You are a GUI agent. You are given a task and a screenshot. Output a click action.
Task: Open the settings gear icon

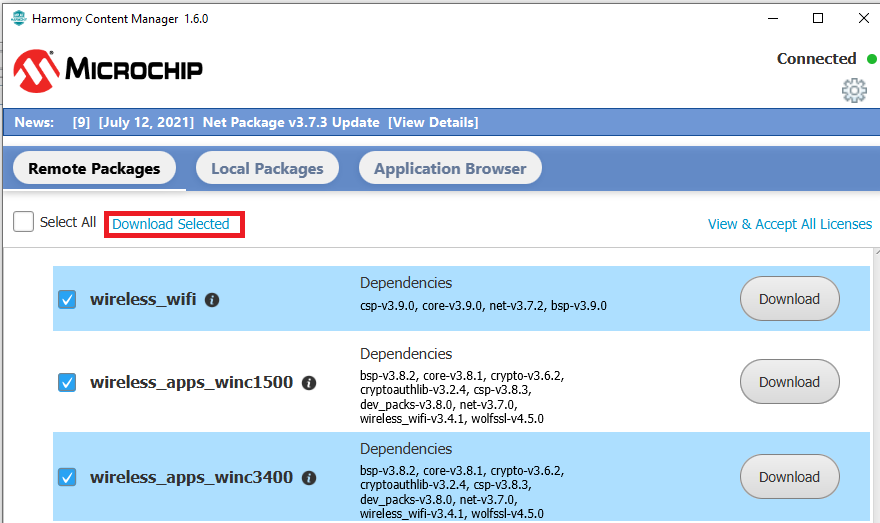click(854, 91)
